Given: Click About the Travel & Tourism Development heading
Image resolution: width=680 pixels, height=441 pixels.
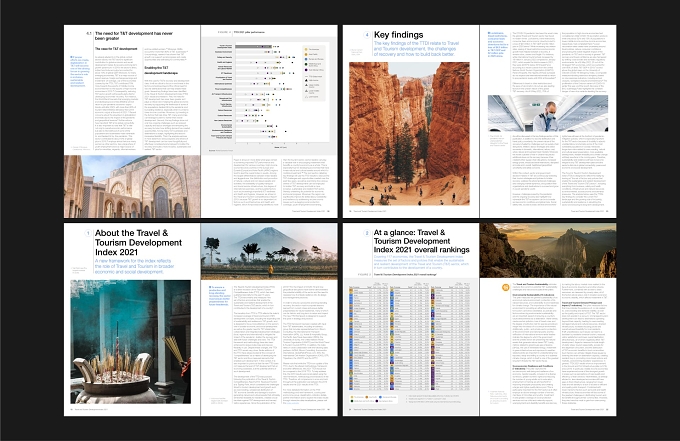Looking at the screenshot, I should pos(138,242).
